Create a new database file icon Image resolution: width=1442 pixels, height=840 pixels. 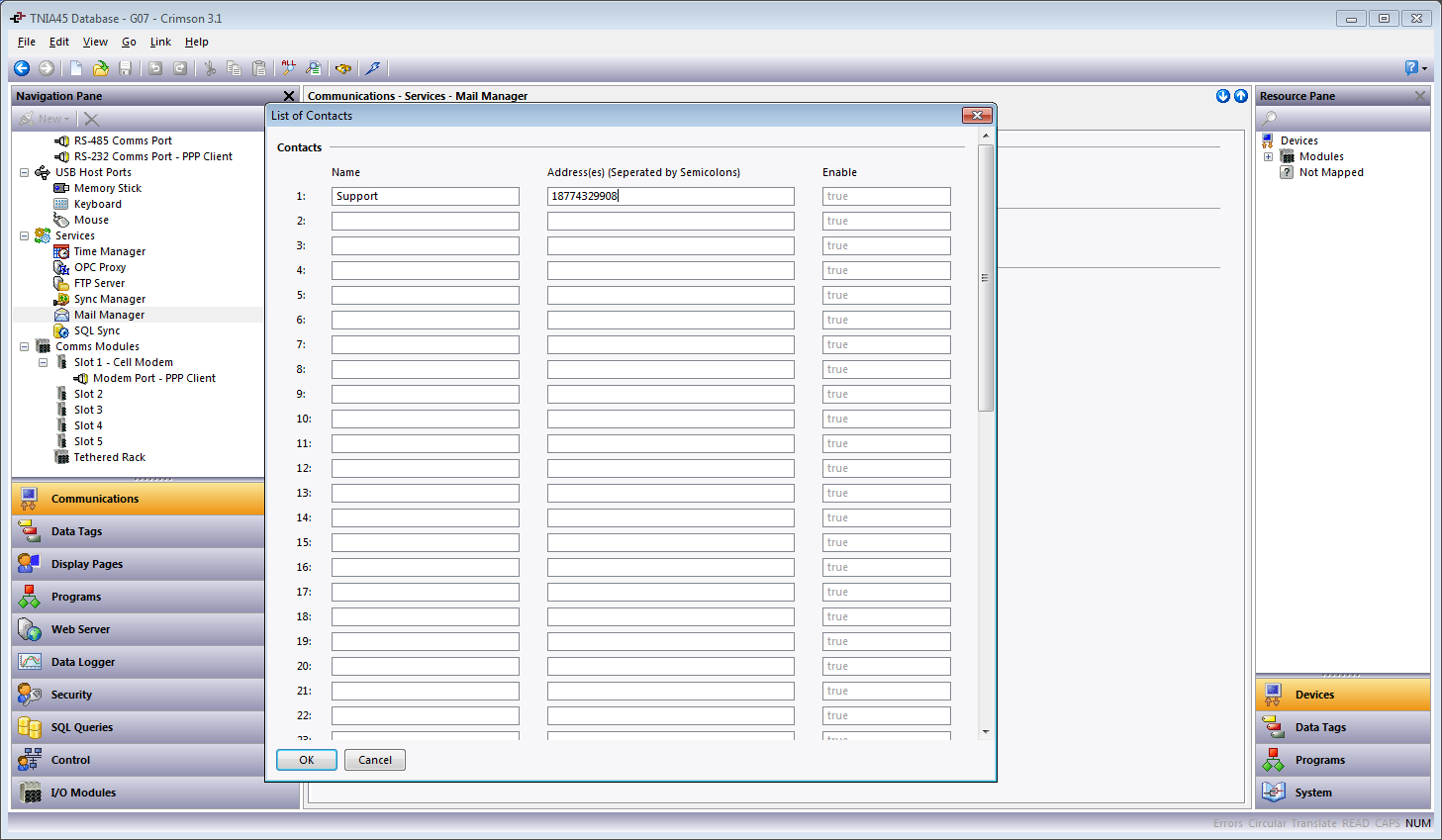tap(76, 68)
